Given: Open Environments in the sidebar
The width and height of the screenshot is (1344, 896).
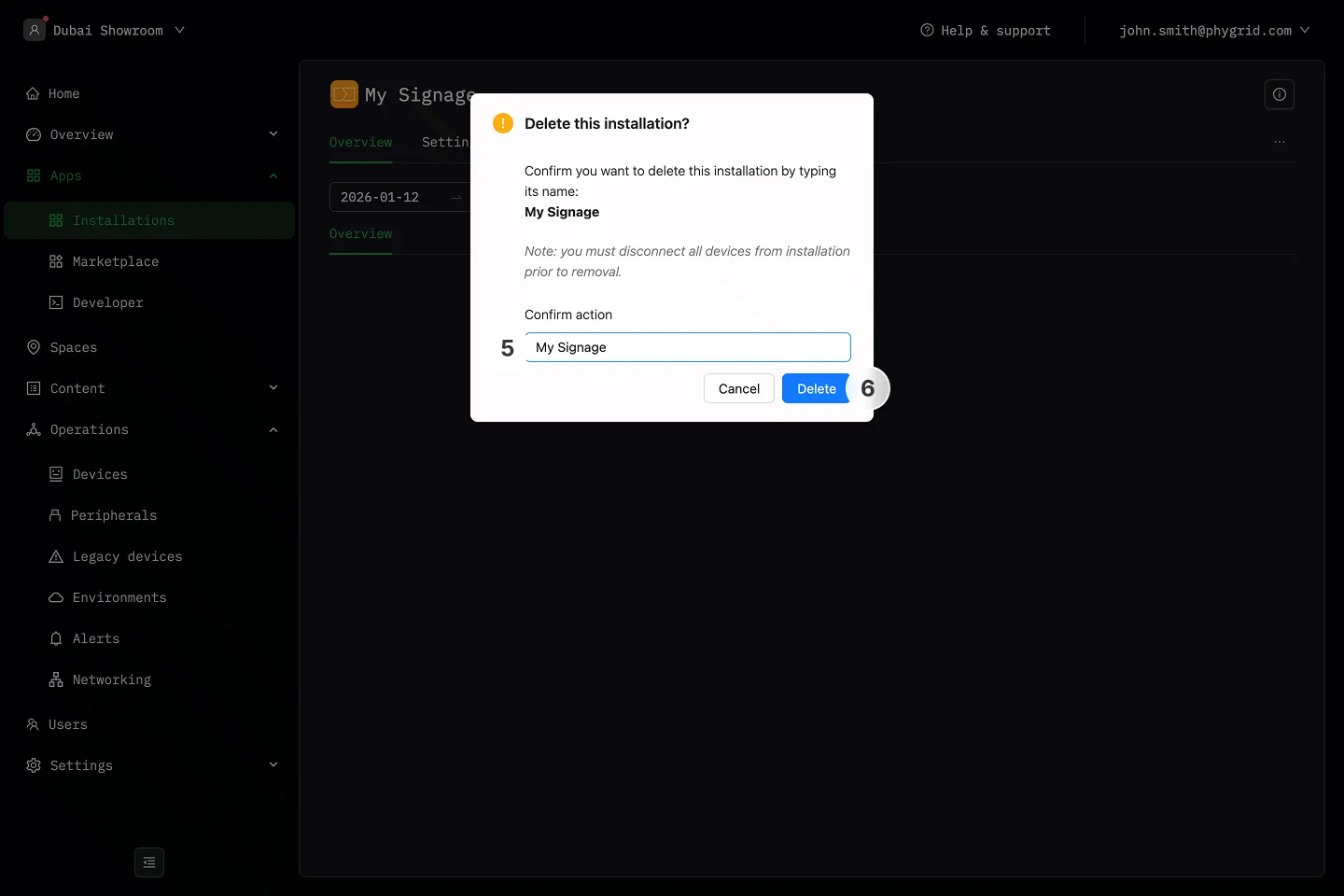Looking at the screenshot, I should 149,597.
